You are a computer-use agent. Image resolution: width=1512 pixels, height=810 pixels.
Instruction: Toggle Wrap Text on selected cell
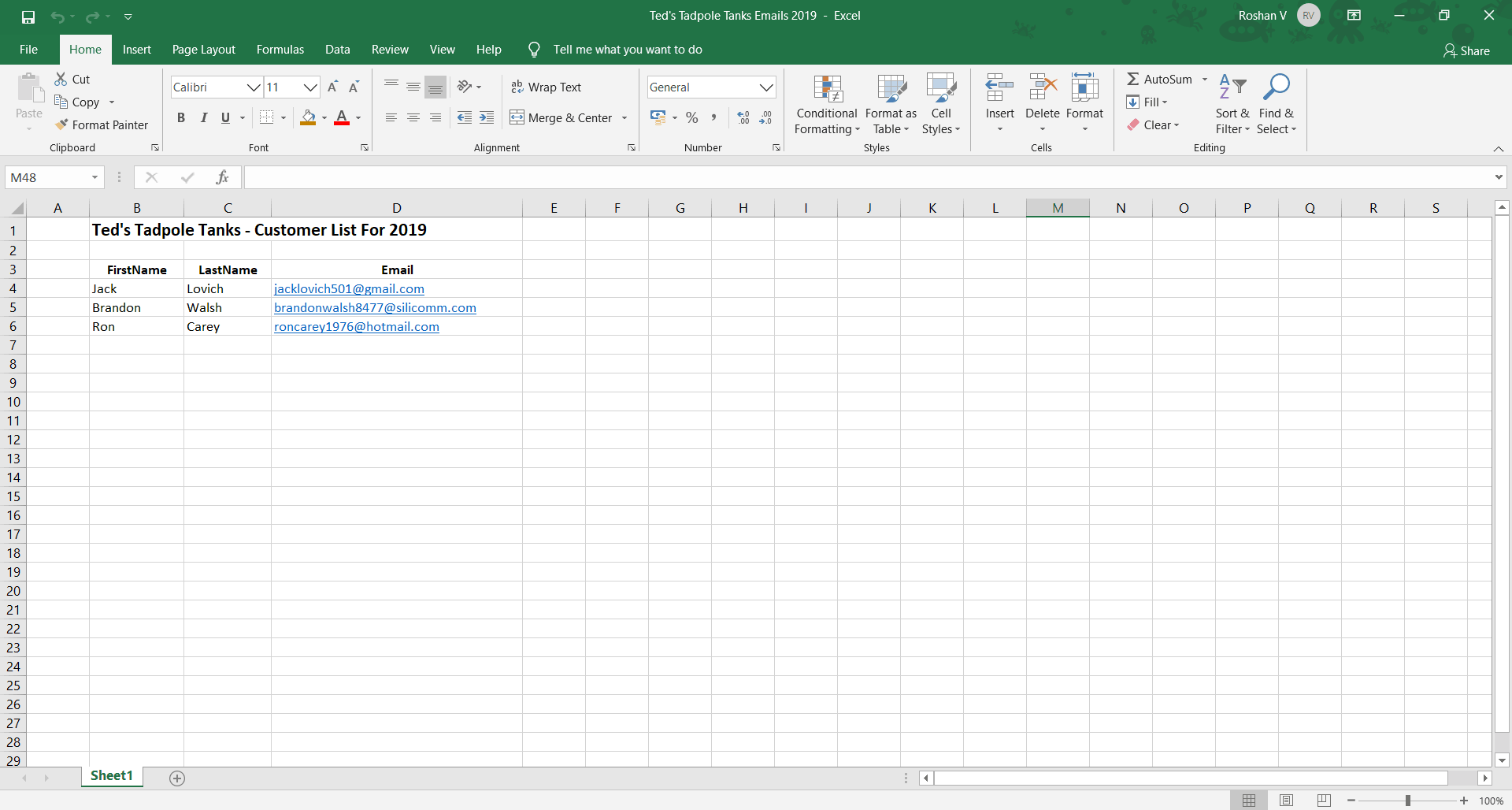click(546, 87)
